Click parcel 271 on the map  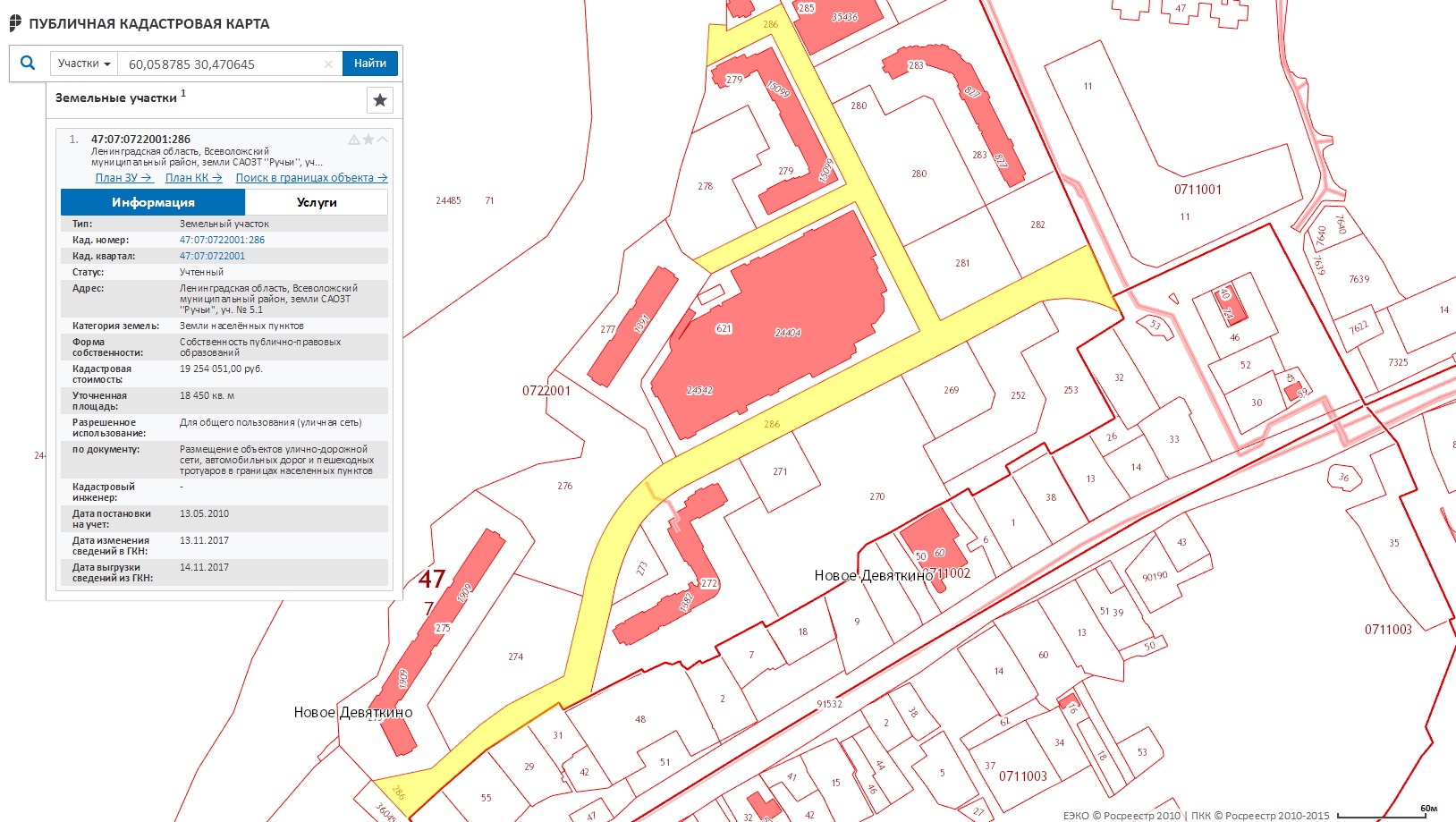coord(780,471)
